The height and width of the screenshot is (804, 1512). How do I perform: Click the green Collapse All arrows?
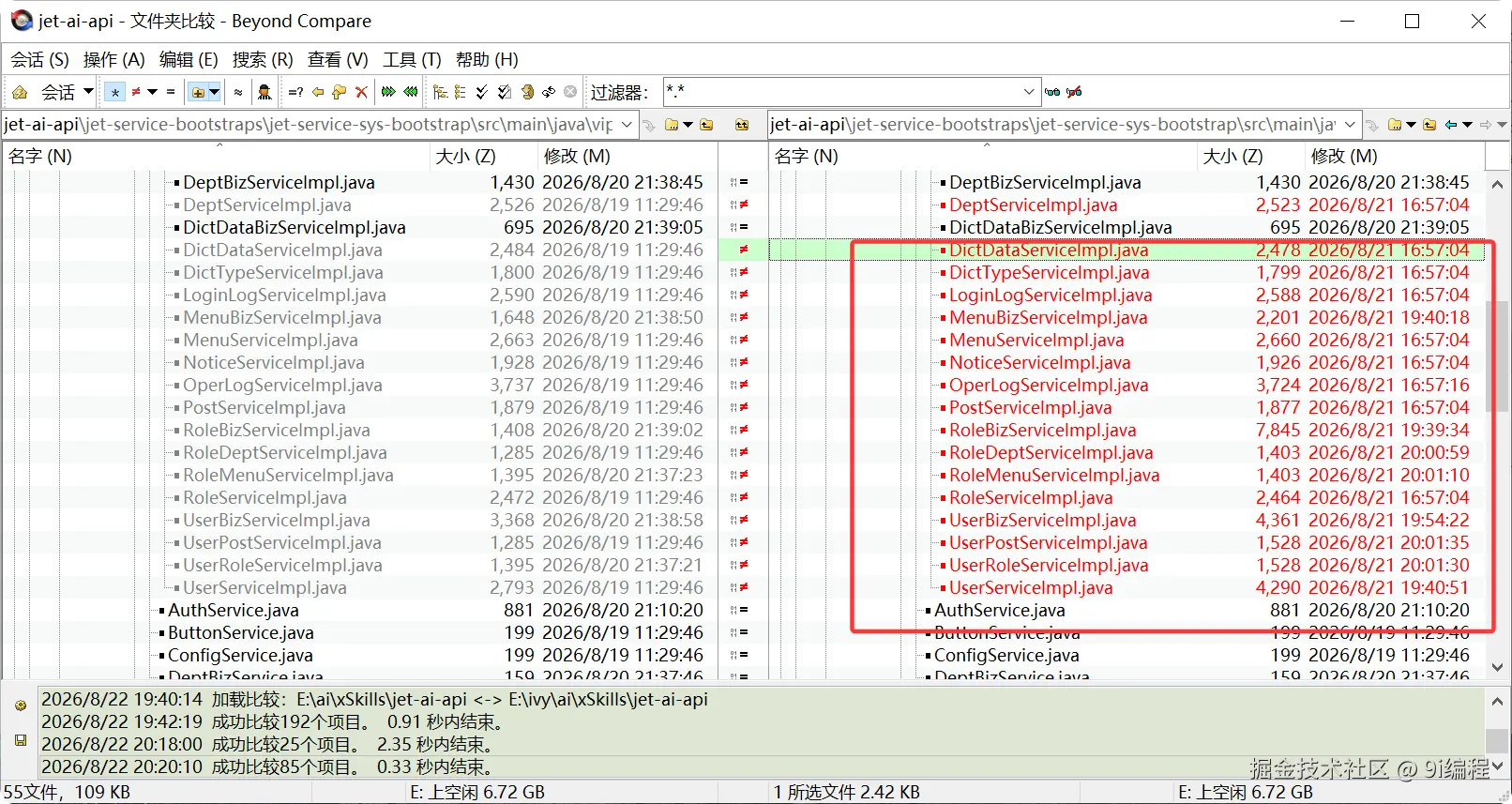click(411, 92)
